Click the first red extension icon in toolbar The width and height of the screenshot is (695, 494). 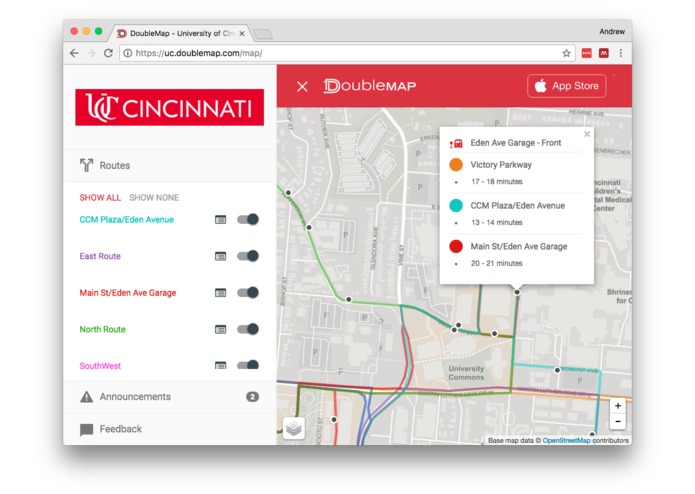point(586,53)
